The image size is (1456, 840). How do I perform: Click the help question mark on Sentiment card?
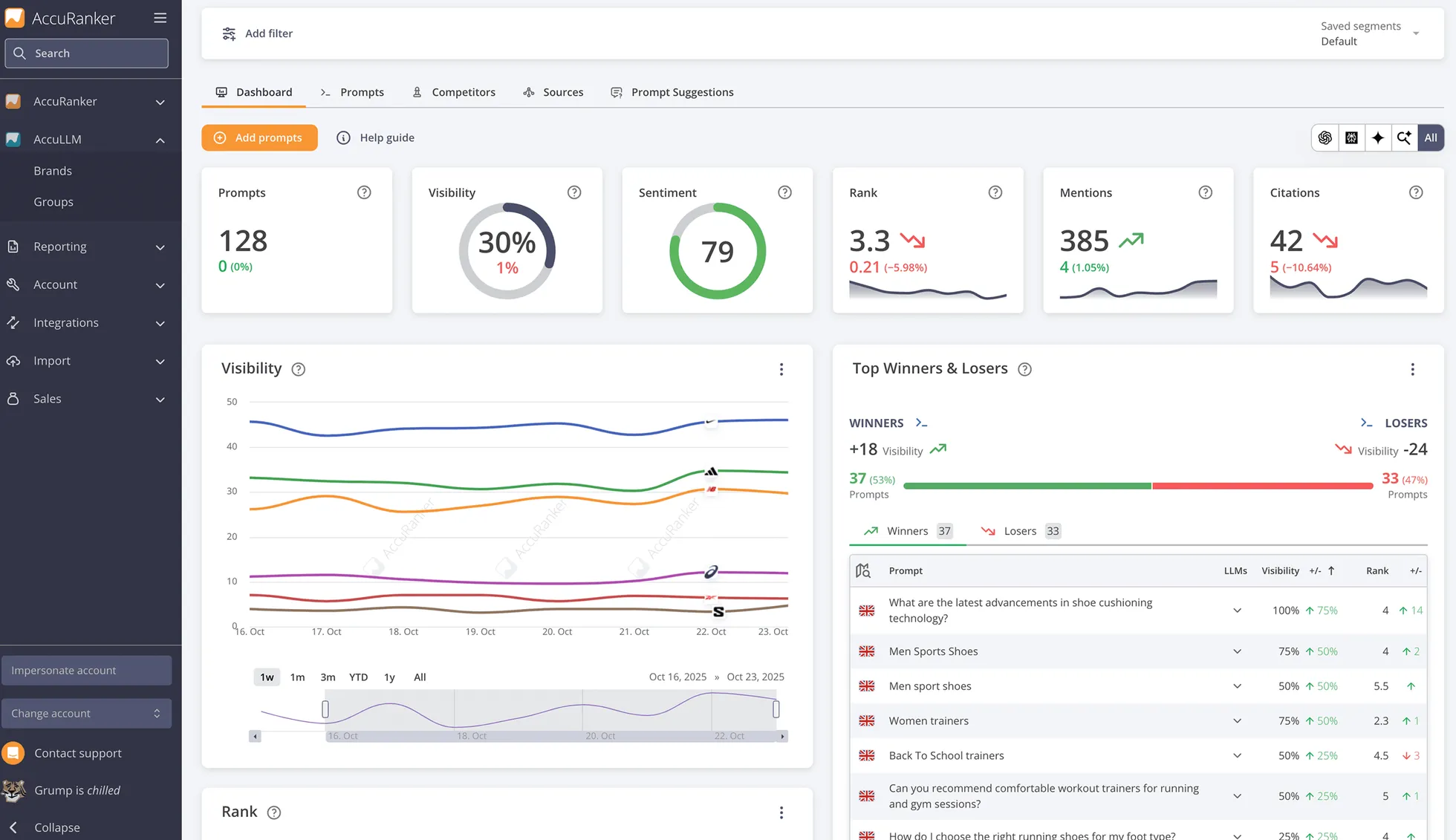784,192
